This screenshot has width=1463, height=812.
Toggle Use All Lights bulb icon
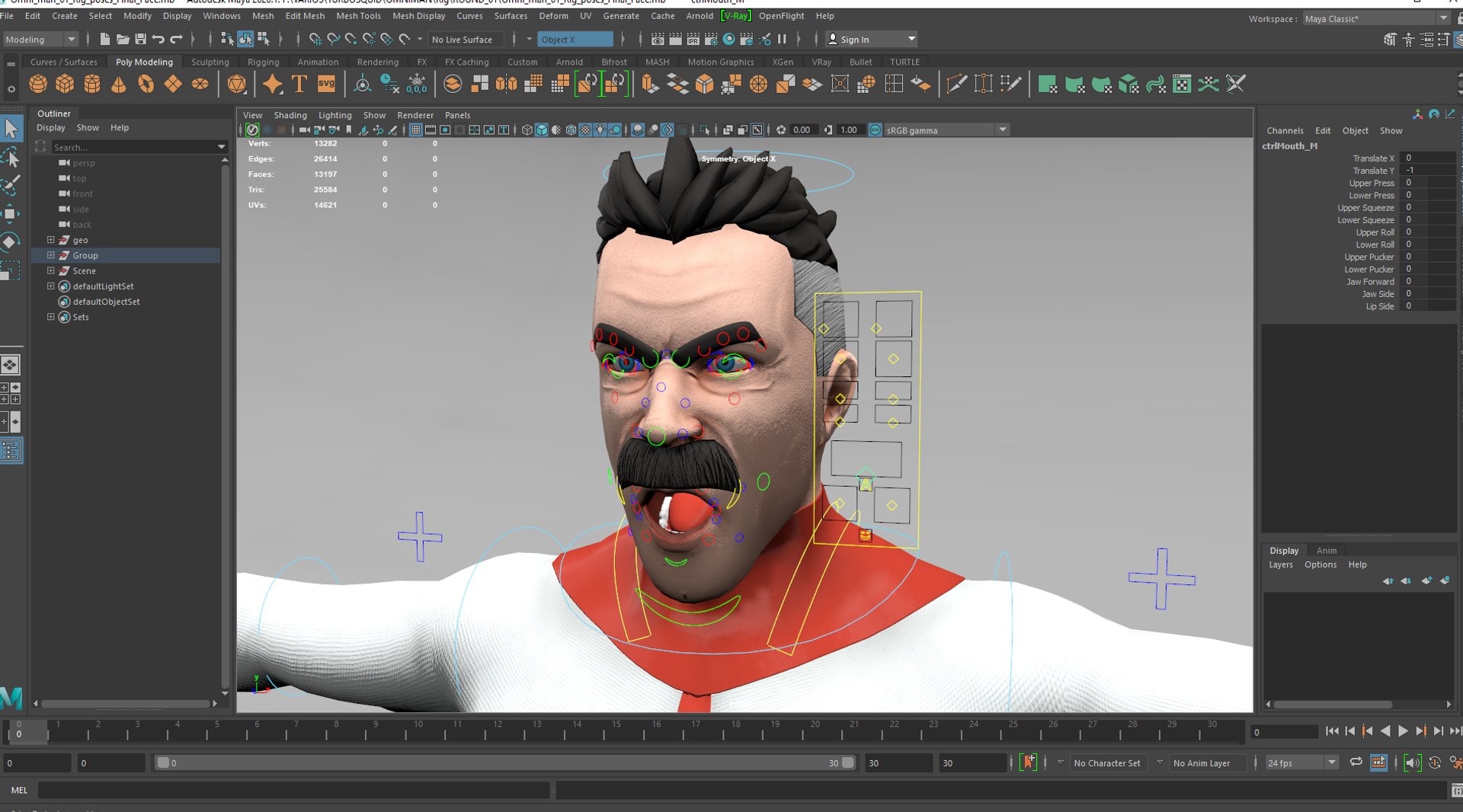[600, 129]
